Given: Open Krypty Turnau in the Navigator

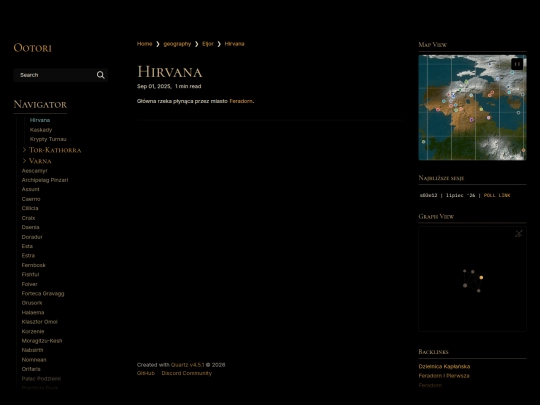Looking at the screenshot, I should click(x=48, y=139).
